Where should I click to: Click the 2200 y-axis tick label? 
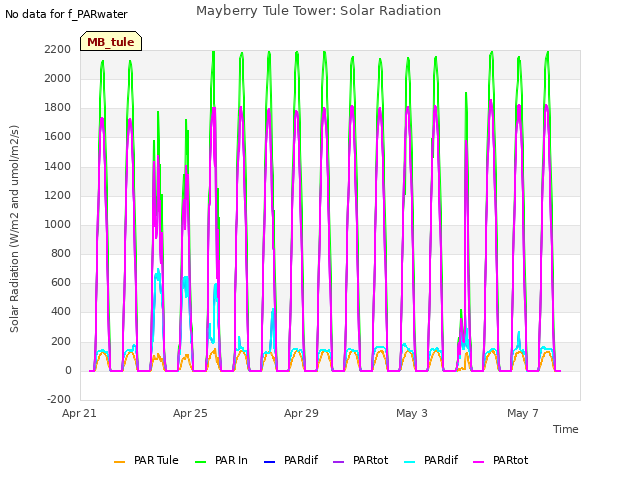58,49
